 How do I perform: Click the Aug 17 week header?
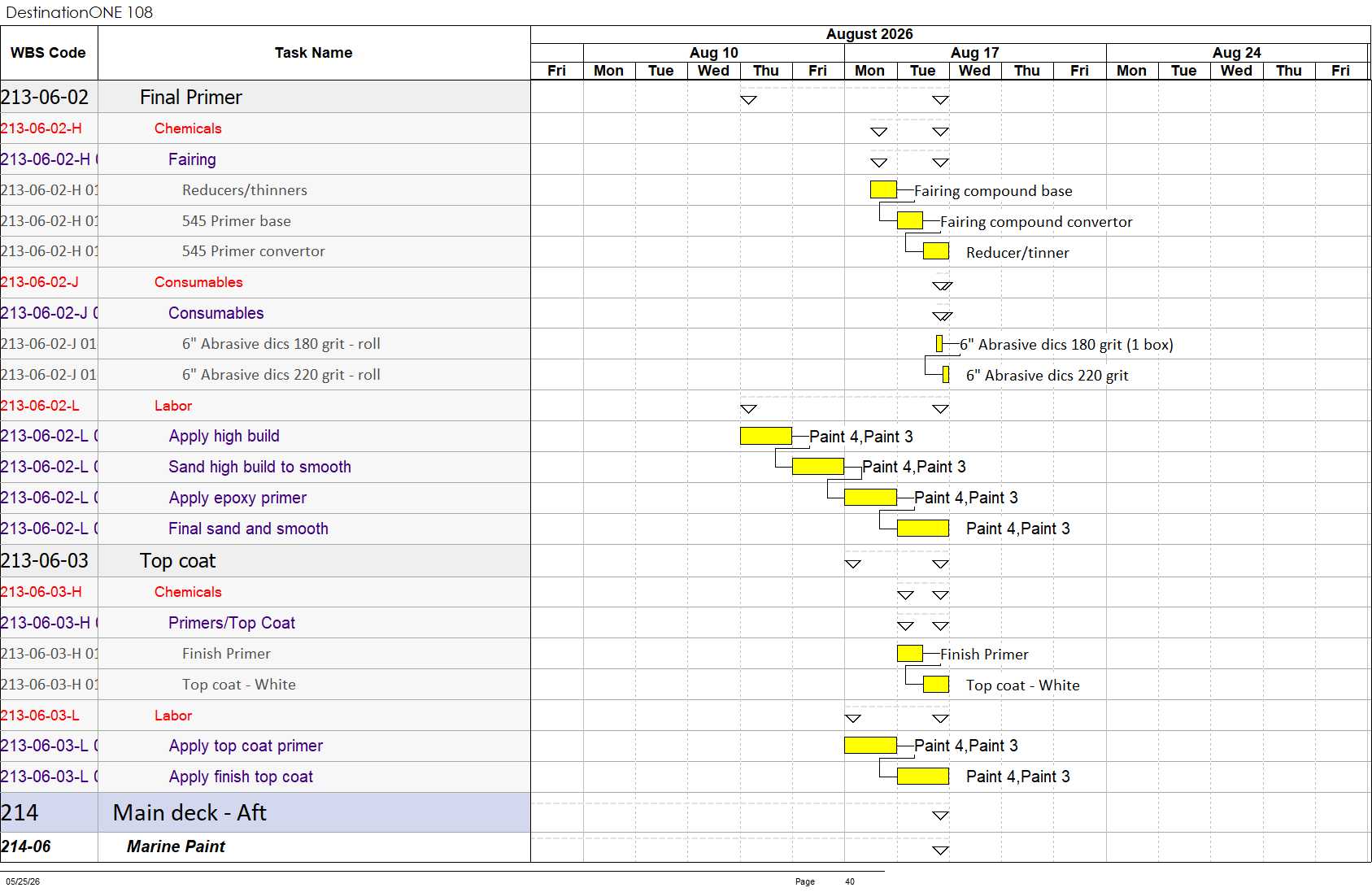pos(975,52)
